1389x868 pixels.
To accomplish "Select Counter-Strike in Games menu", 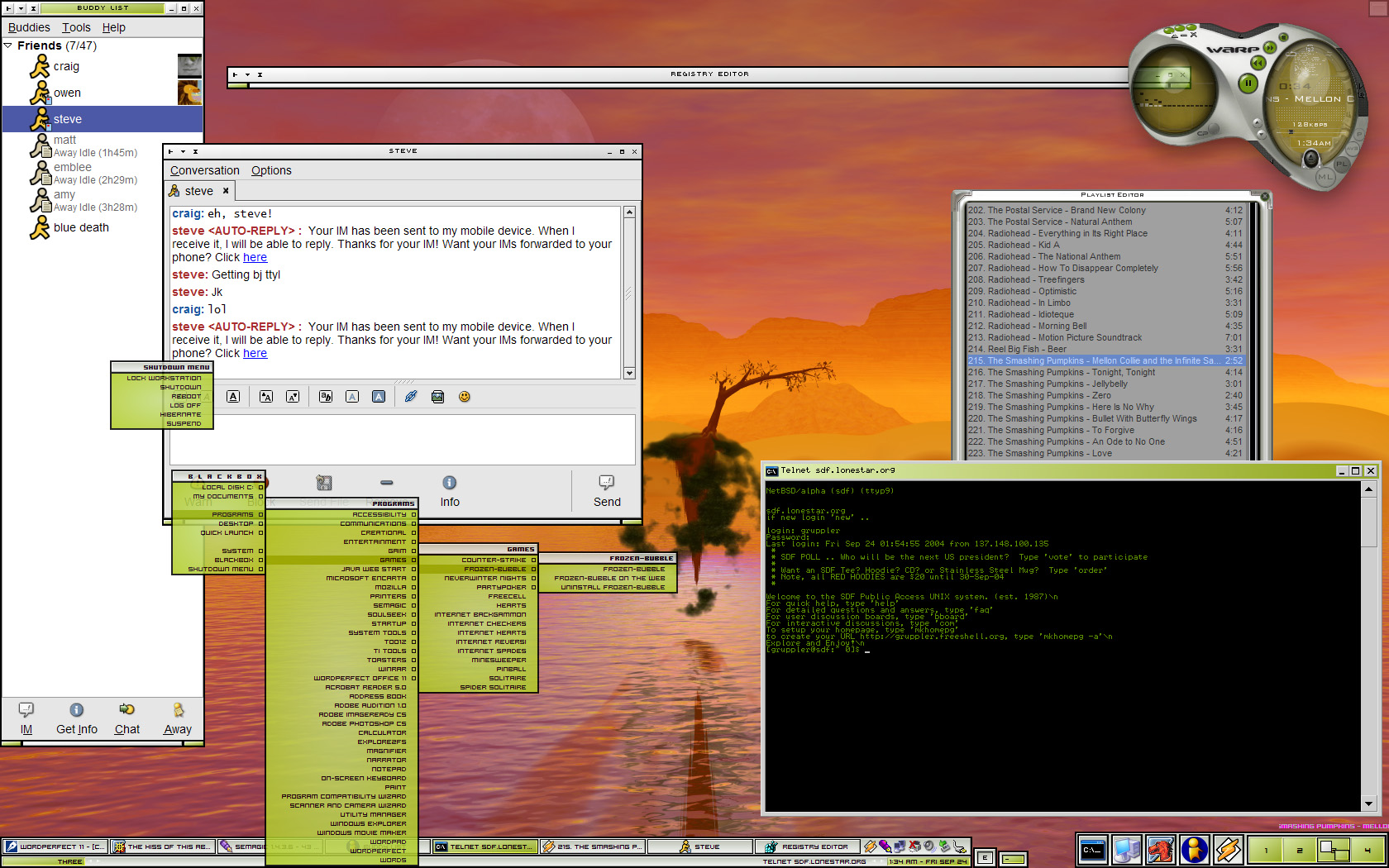I will 479,560.
